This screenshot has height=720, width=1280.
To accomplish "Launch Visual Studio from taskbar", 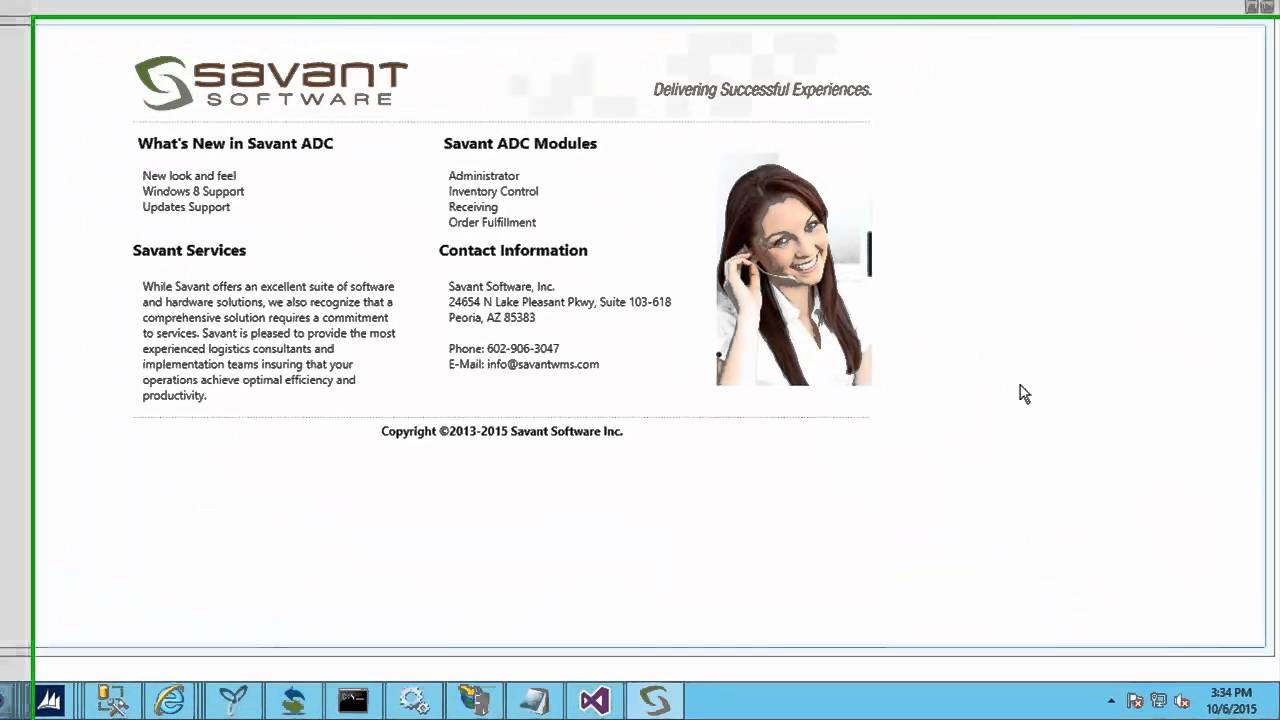I will (594, 701).
